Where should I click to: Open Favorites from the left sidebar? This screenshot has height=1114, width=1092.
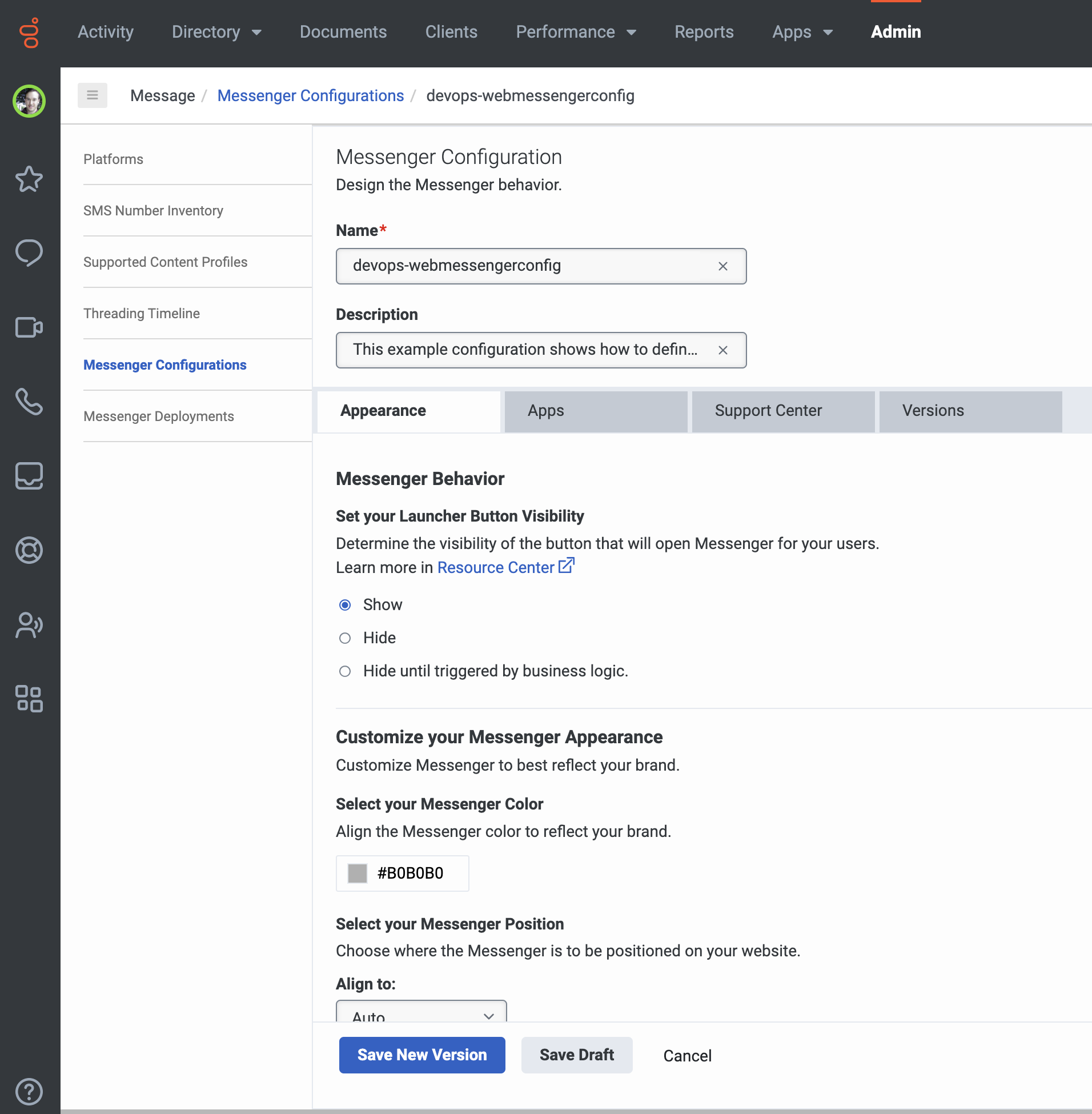29,179
